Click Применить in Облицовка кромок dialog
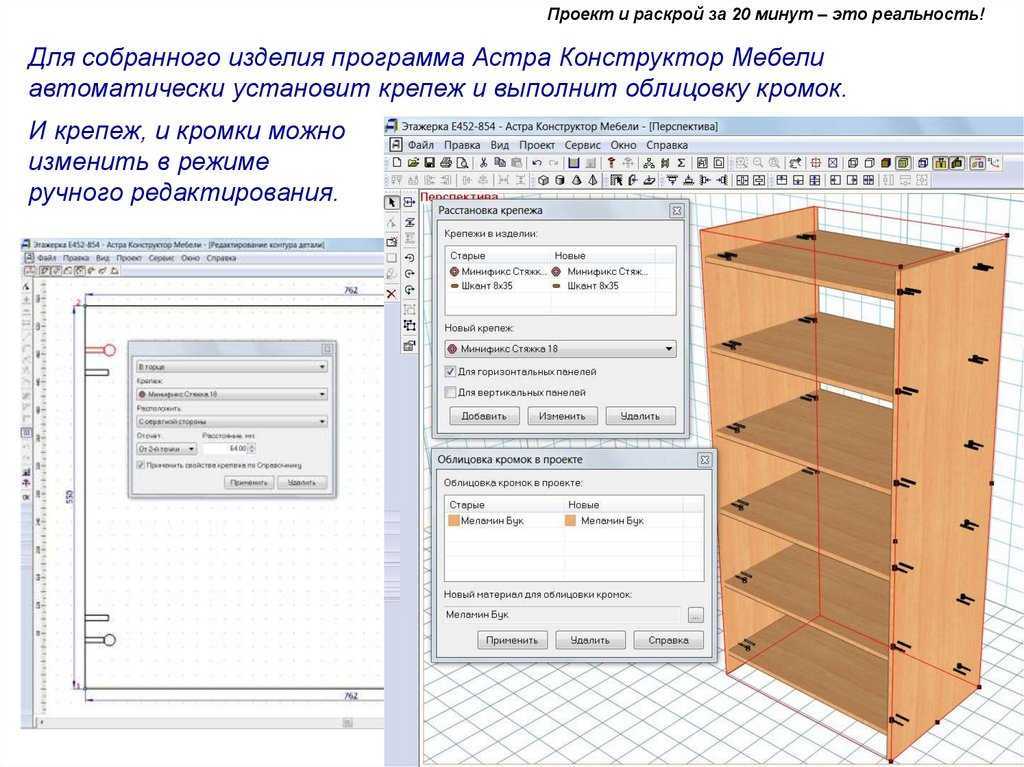 [x=512, y=640]
